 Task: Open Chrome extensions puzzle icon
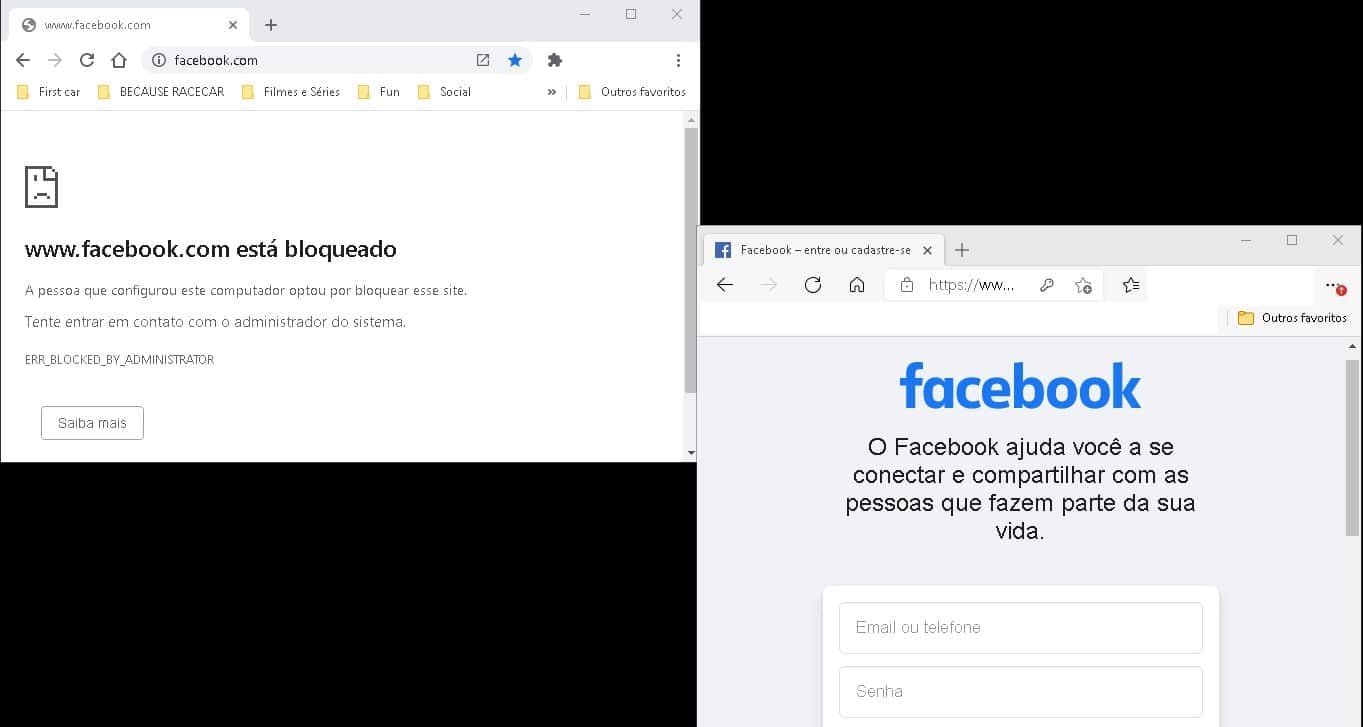pos(555,60)
